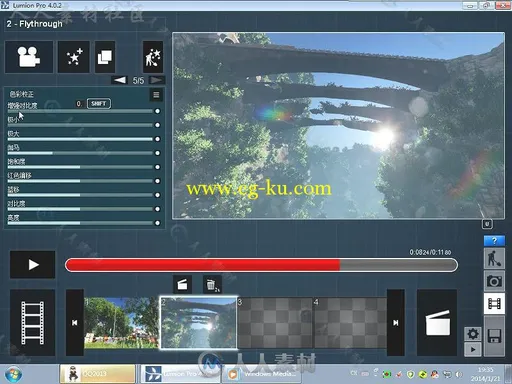This screenshot has height=384, width=512.
Task: Click the clapperboard icon above clip thumbnails
Action: 182,285
